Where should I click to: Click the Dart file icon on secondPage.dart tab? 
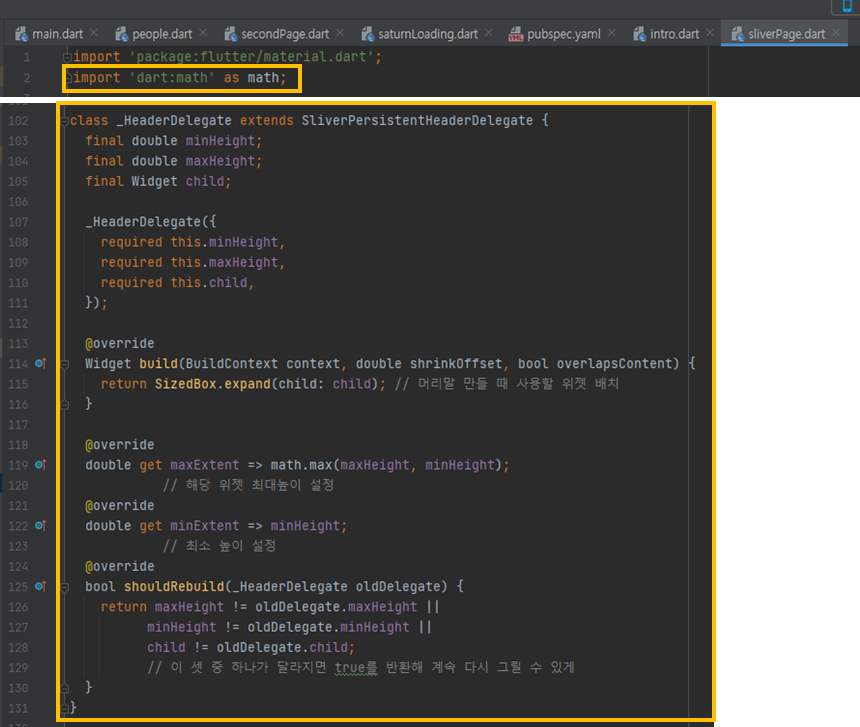pyautogui.click(x=230, y=34)
